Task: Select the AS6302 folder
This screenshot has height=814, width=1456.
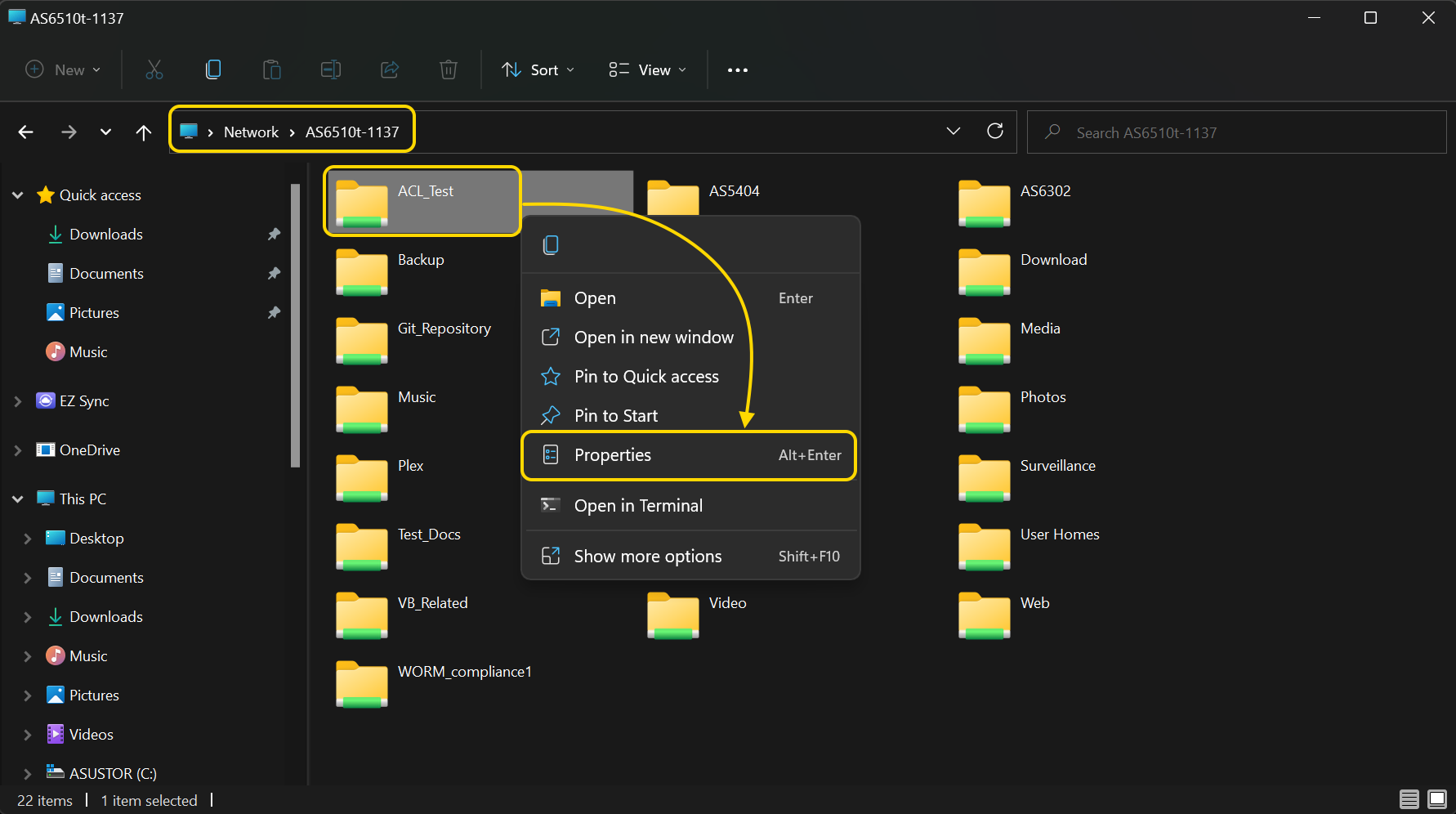Action: click(1016, 202)
